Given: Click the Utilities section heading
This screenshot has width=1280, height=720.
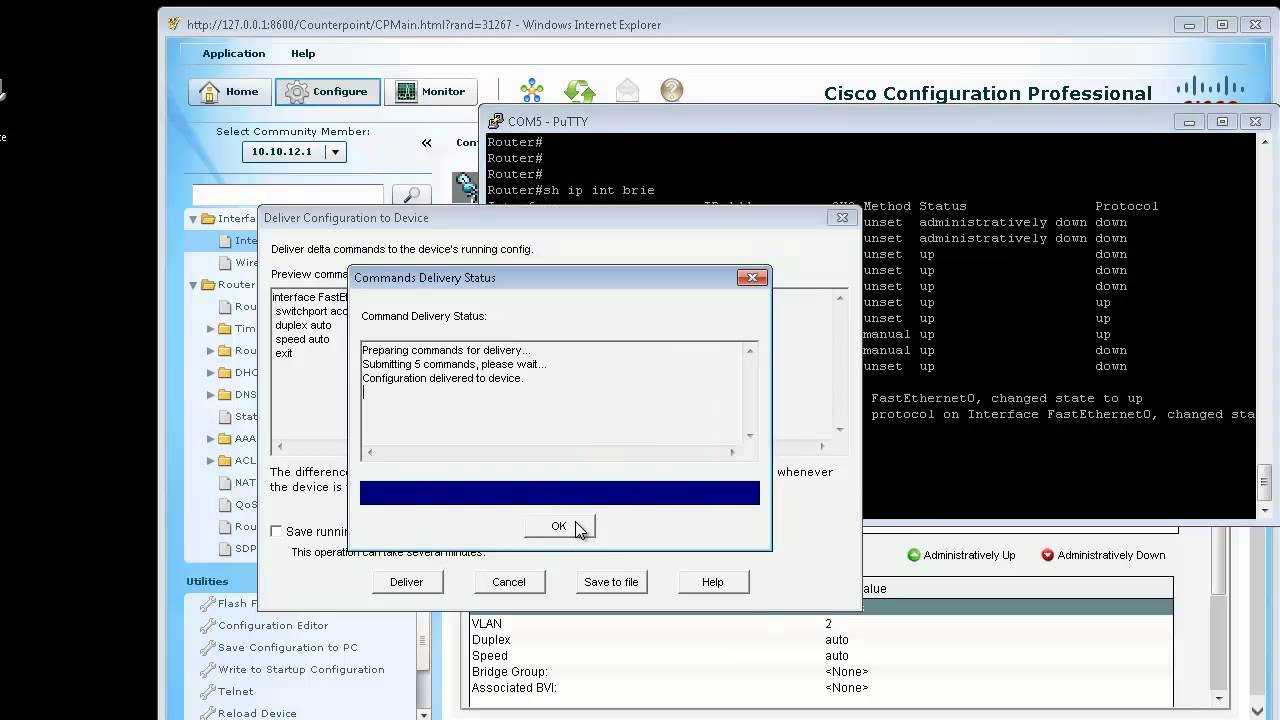Looking at the screenshot, I should pos(207,582).
